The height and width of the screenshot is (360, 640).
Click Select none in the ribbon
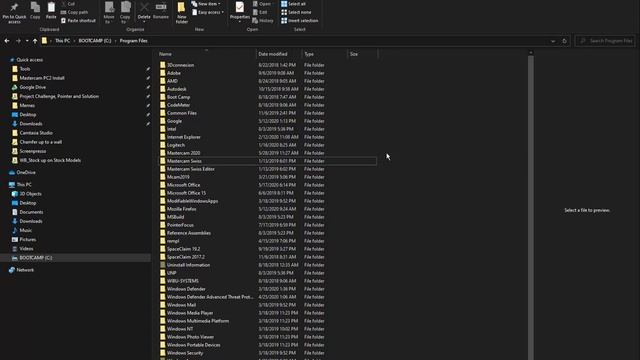296,12
